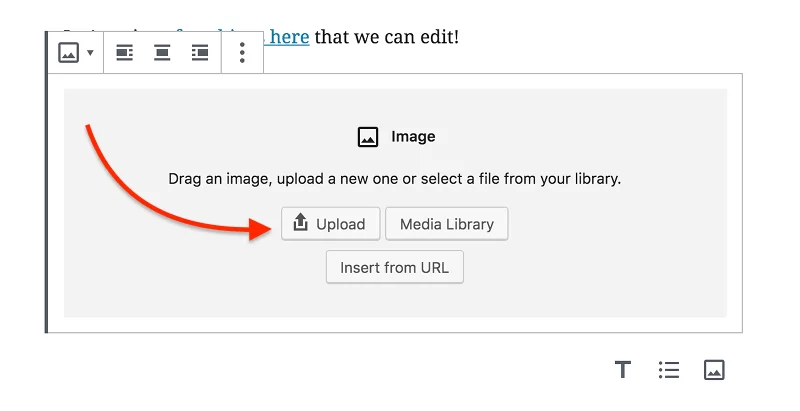800x411 pixels.
Task: Click the bold "Image" heading label
Action: point(413,137)
